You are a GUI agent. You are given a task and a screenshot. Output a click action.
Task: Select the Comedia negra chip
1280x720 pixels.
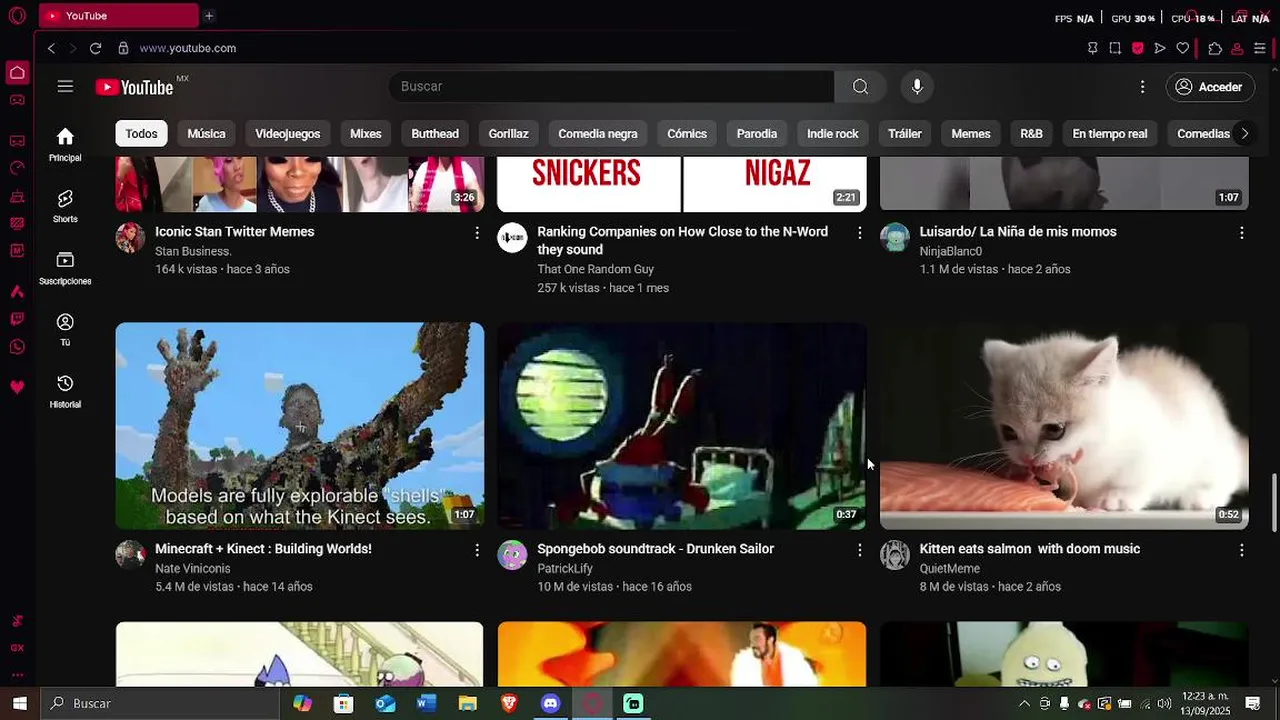[x=598, y=134]
